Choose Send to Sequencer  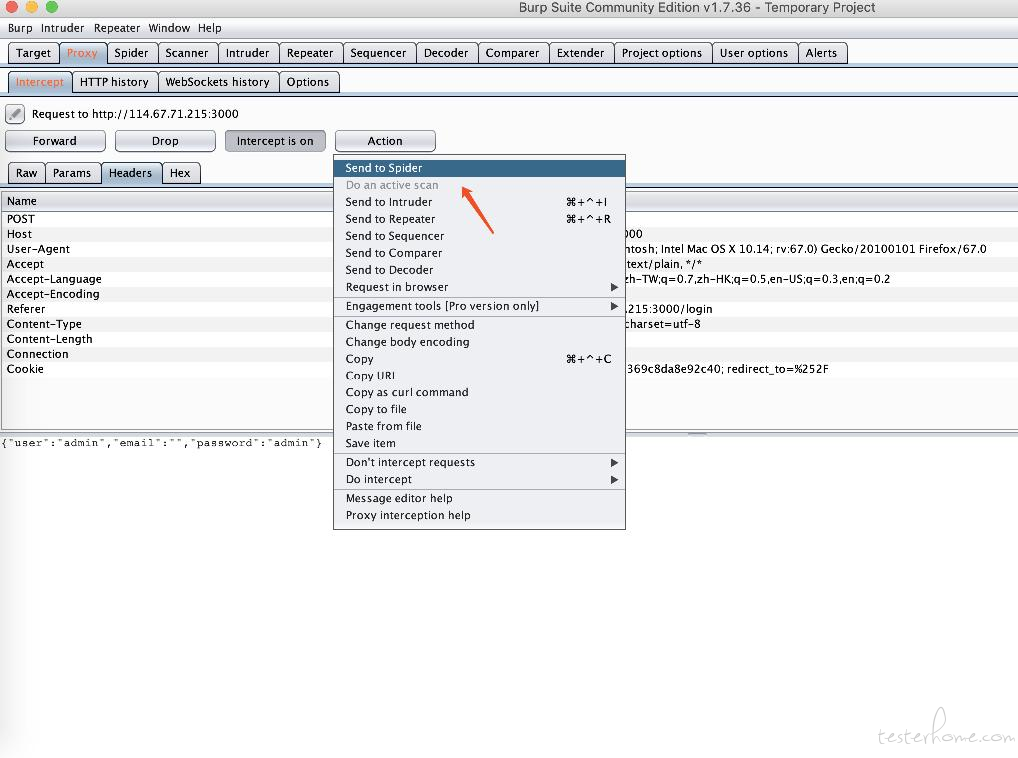pyautogui.click(x=479, y=236)
